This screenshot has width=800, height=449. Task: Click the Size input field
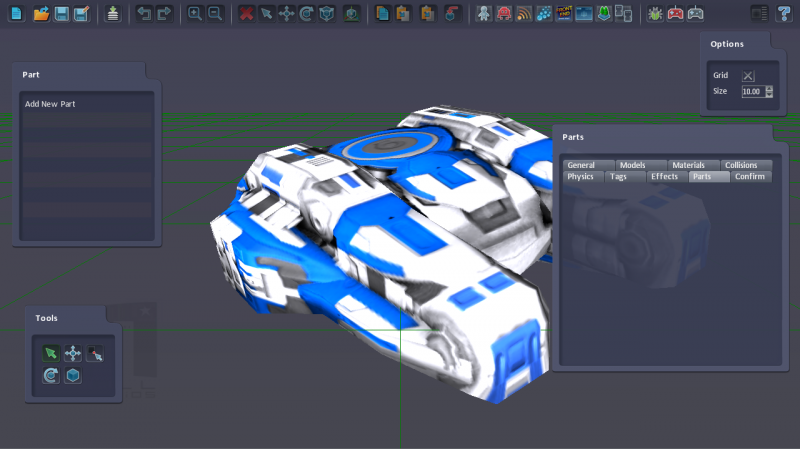pos(751,91)
